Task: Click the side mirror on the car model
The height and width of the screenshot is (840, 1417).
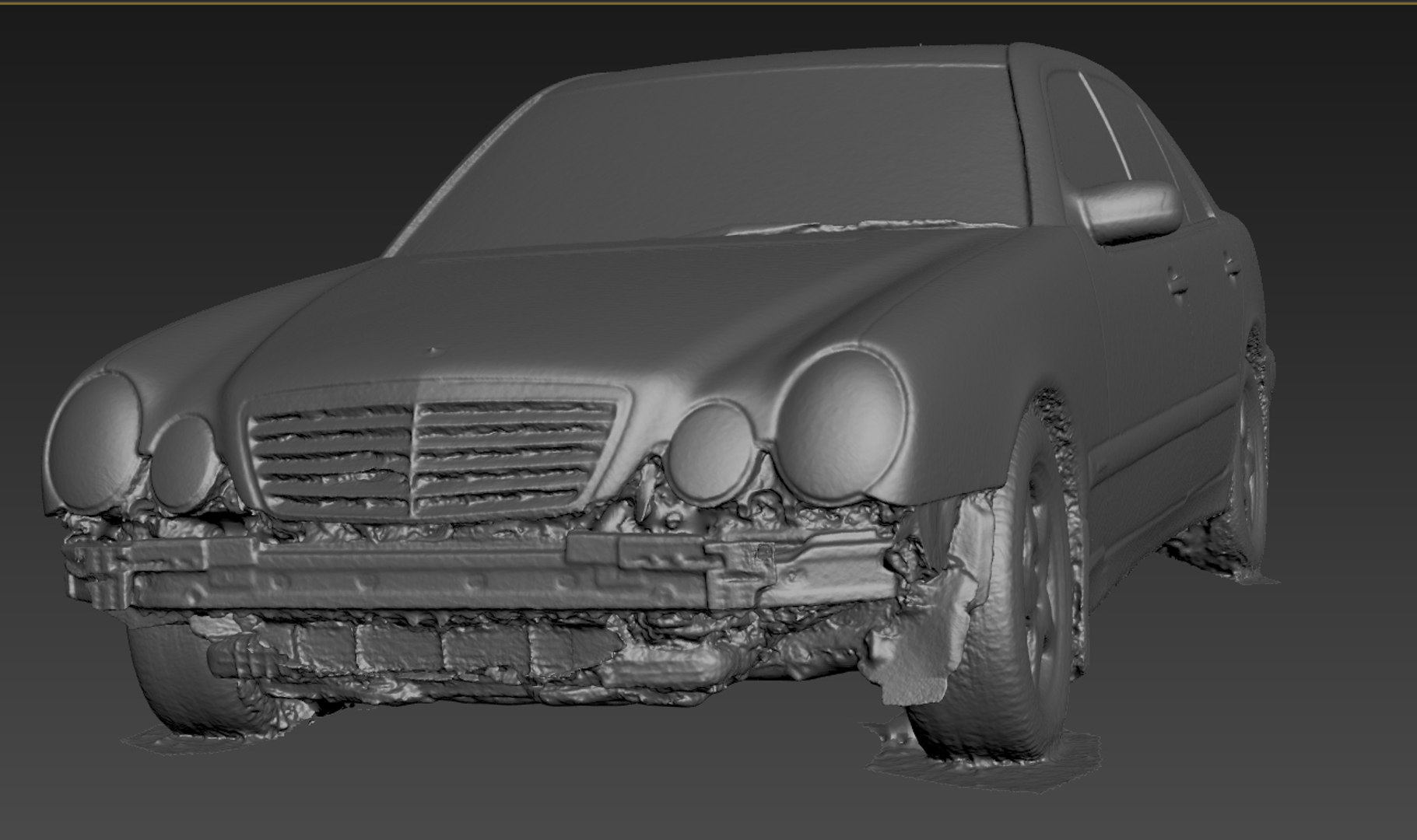Action: tap(1128, 210)
